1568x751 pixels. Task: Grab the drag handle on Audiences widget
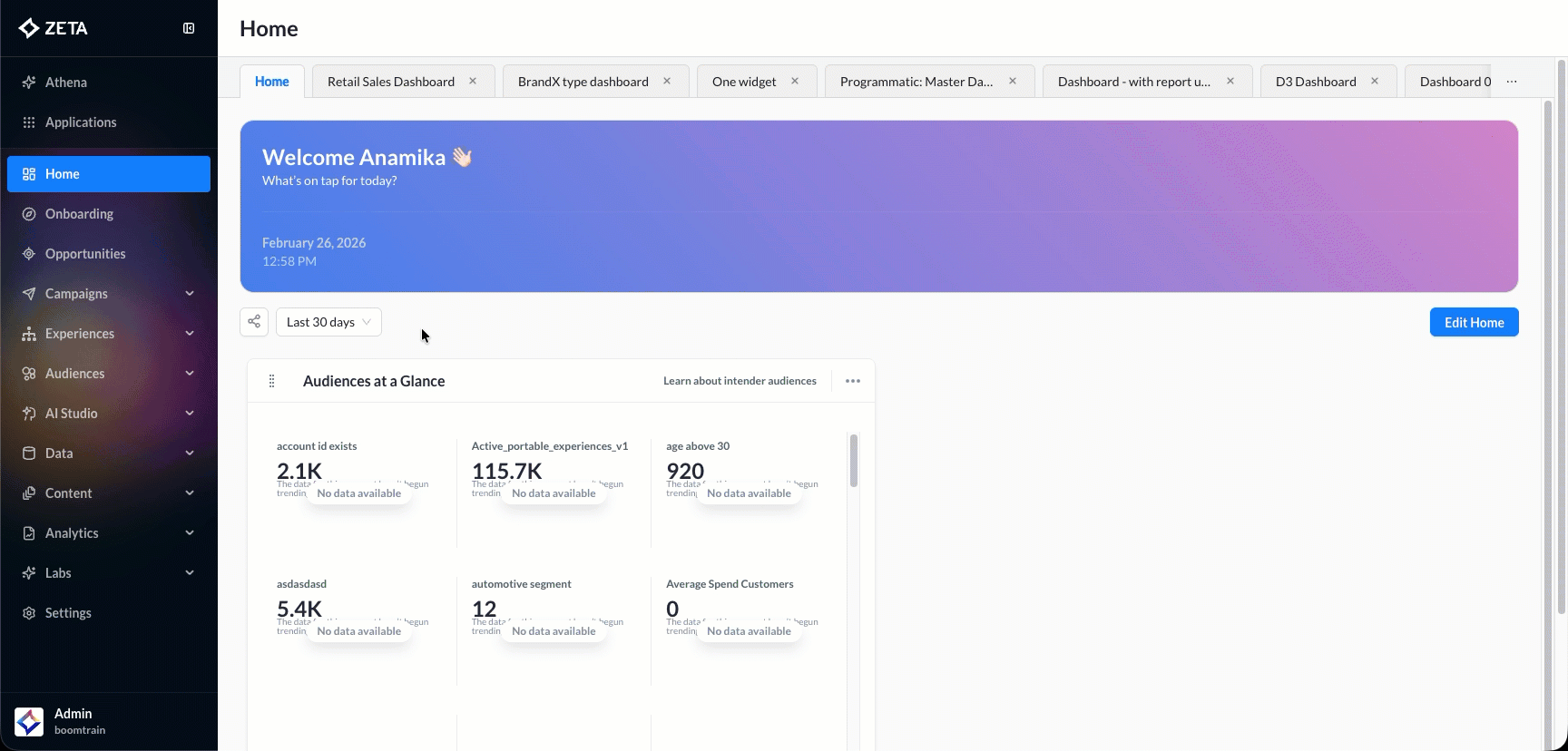[x=271, y=381]
